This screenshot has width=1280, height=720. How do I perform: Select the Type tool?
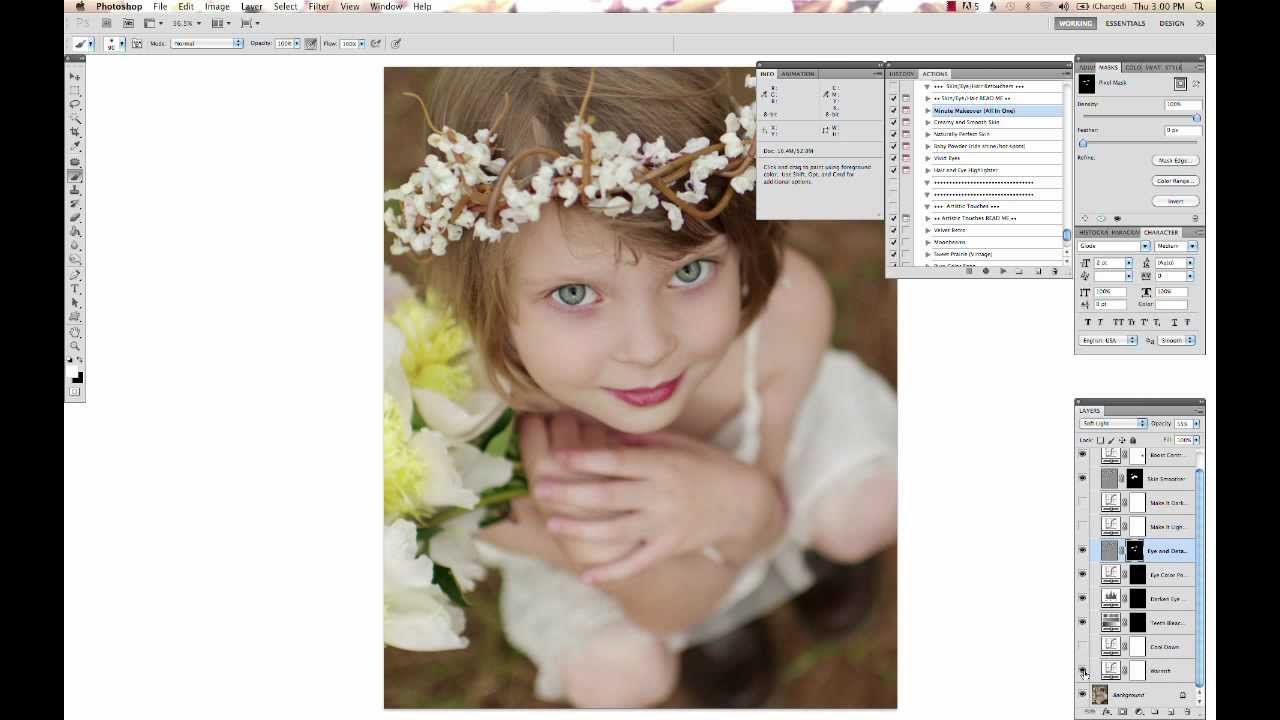tap(75, 288)
